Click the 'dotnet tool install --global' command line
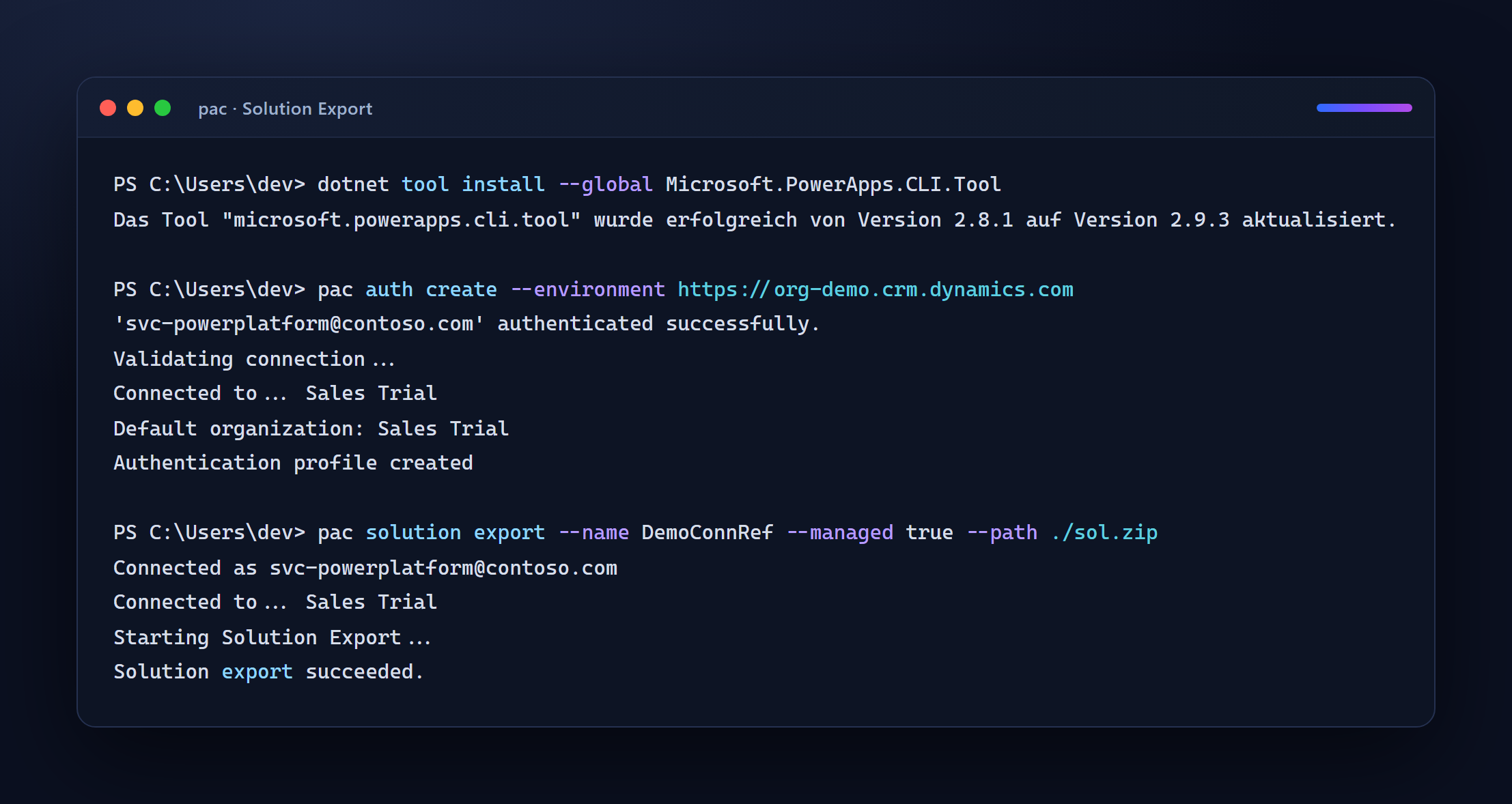 pos(557,184)
